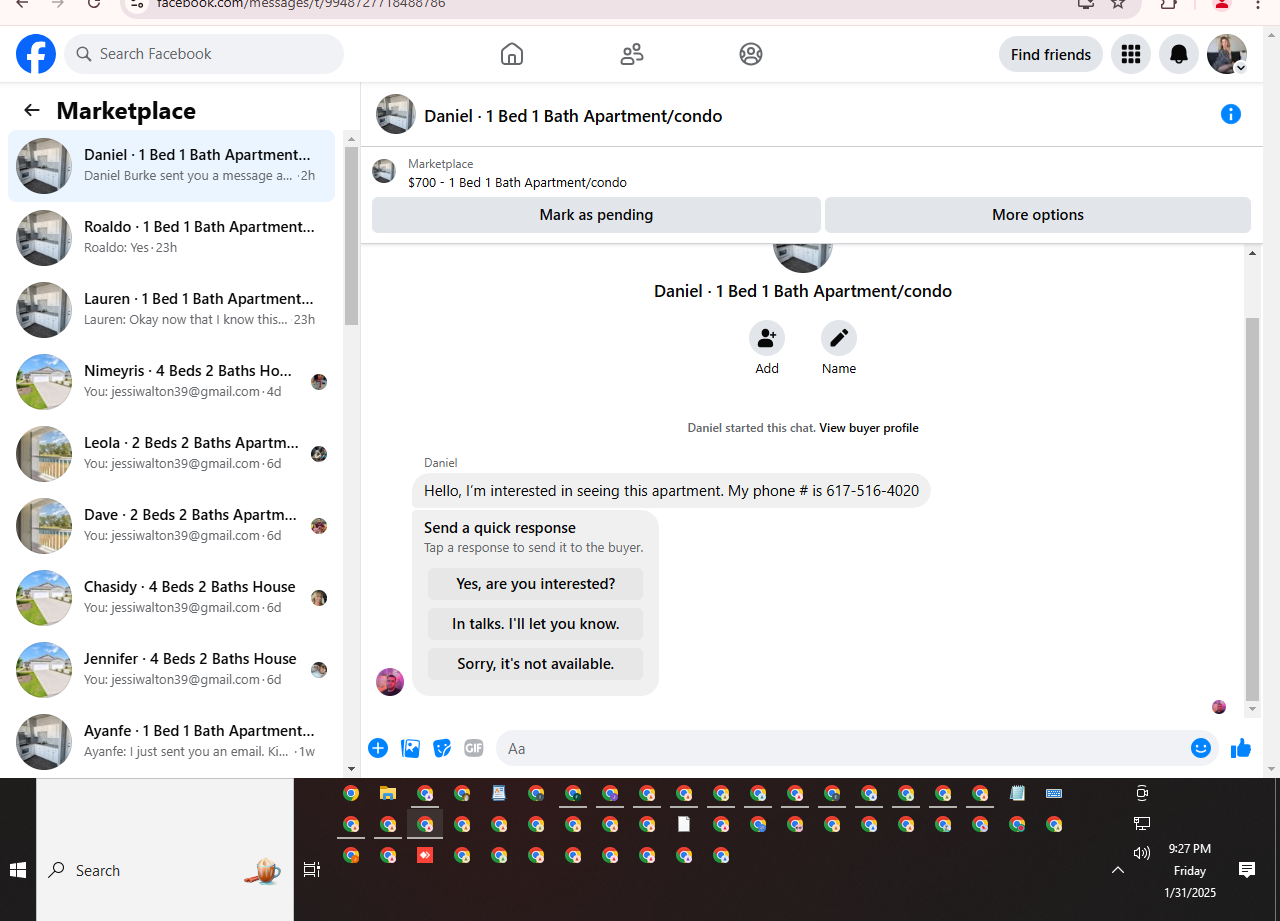The image size is (1280, 921).
Task: Open conversation information icon
Action: (x=1231, y=114)
